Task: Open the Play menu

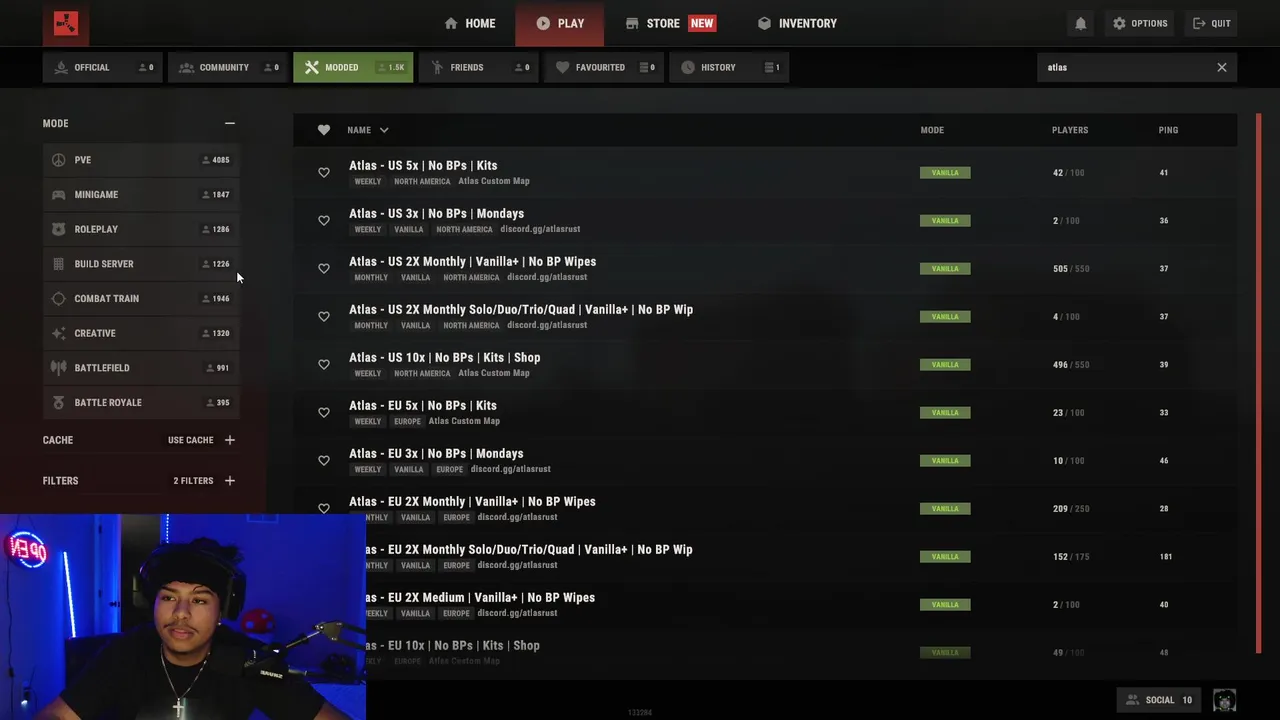Action: [560, 23]
